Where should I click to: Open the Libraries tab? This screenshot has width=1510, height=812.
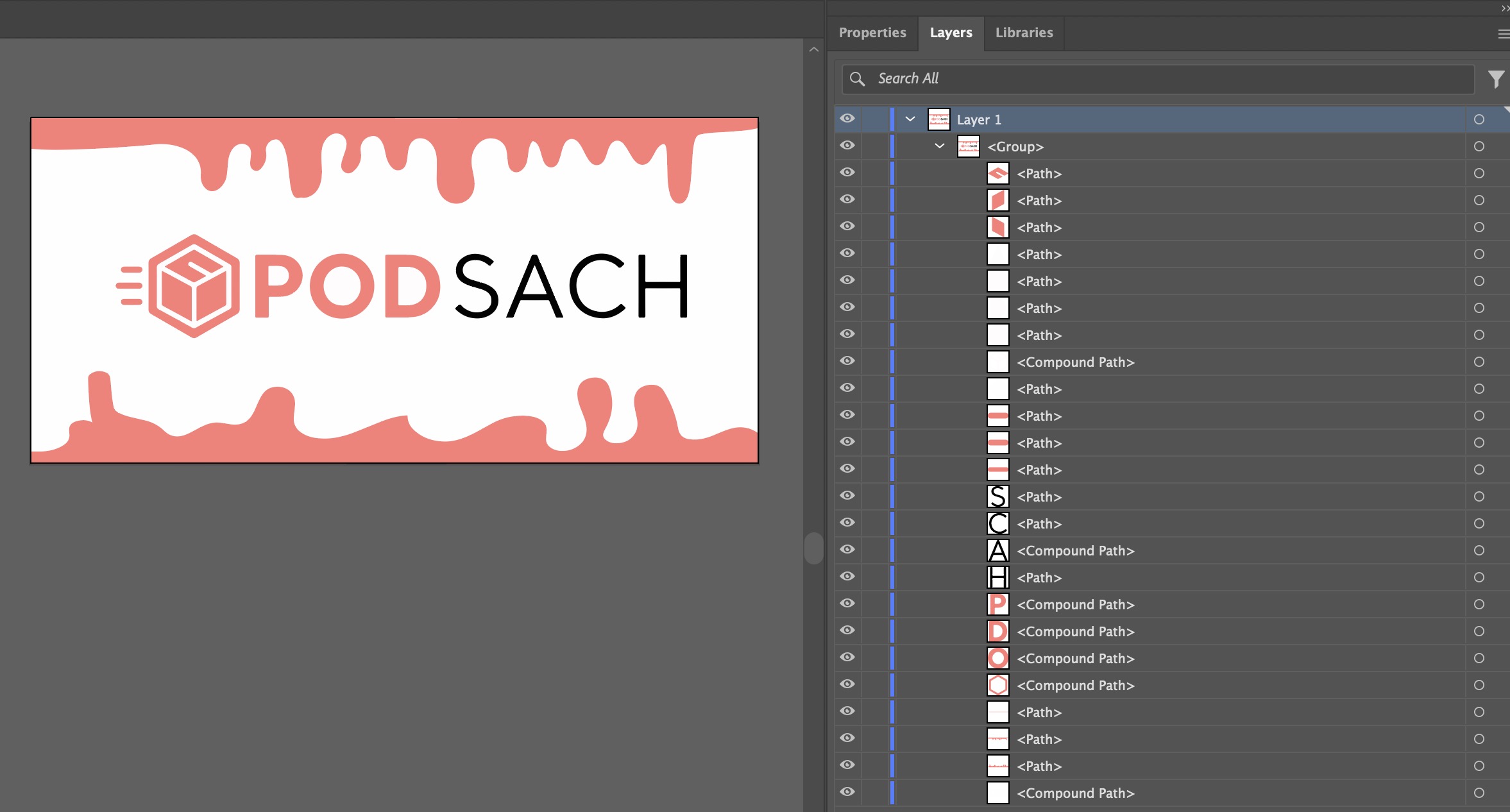[x=1024, y=33]
